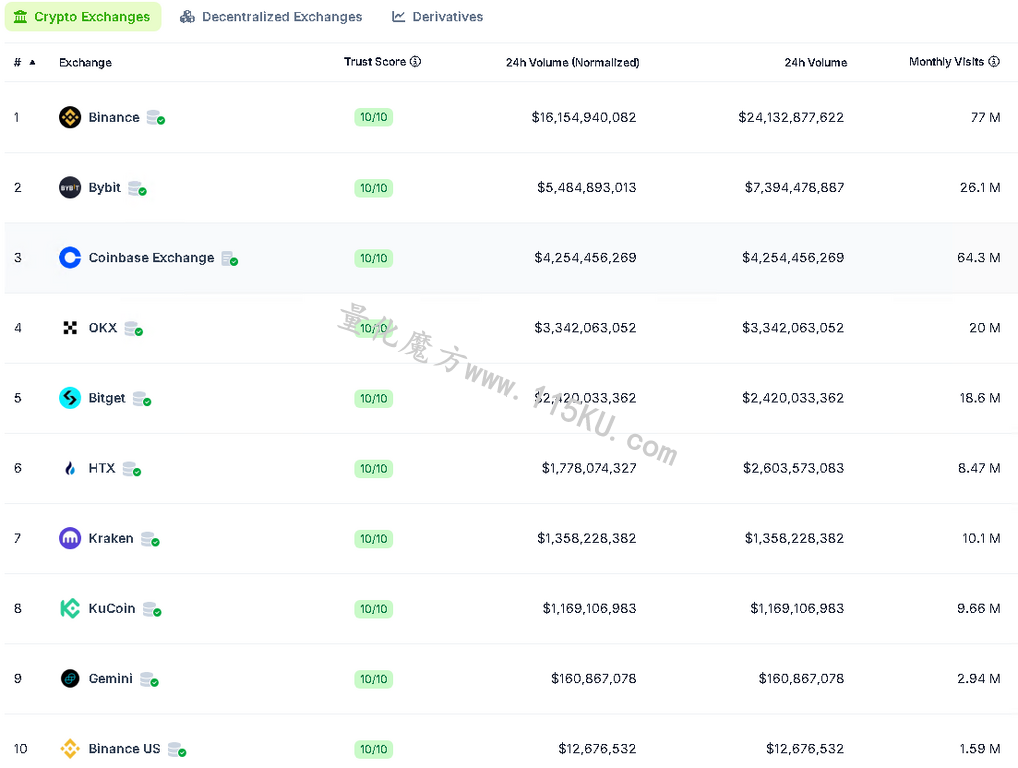Click KuCoin monthly visits 9.66 M
Image resolution: width=1018 pixels, height=768 pixels.
pos(978,608)
